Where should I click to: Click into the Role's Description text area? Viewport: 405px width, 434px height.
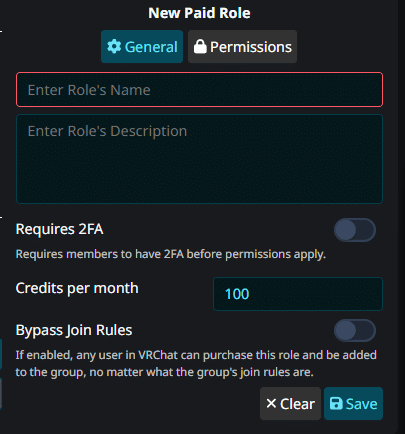click(x=199, y=159)
